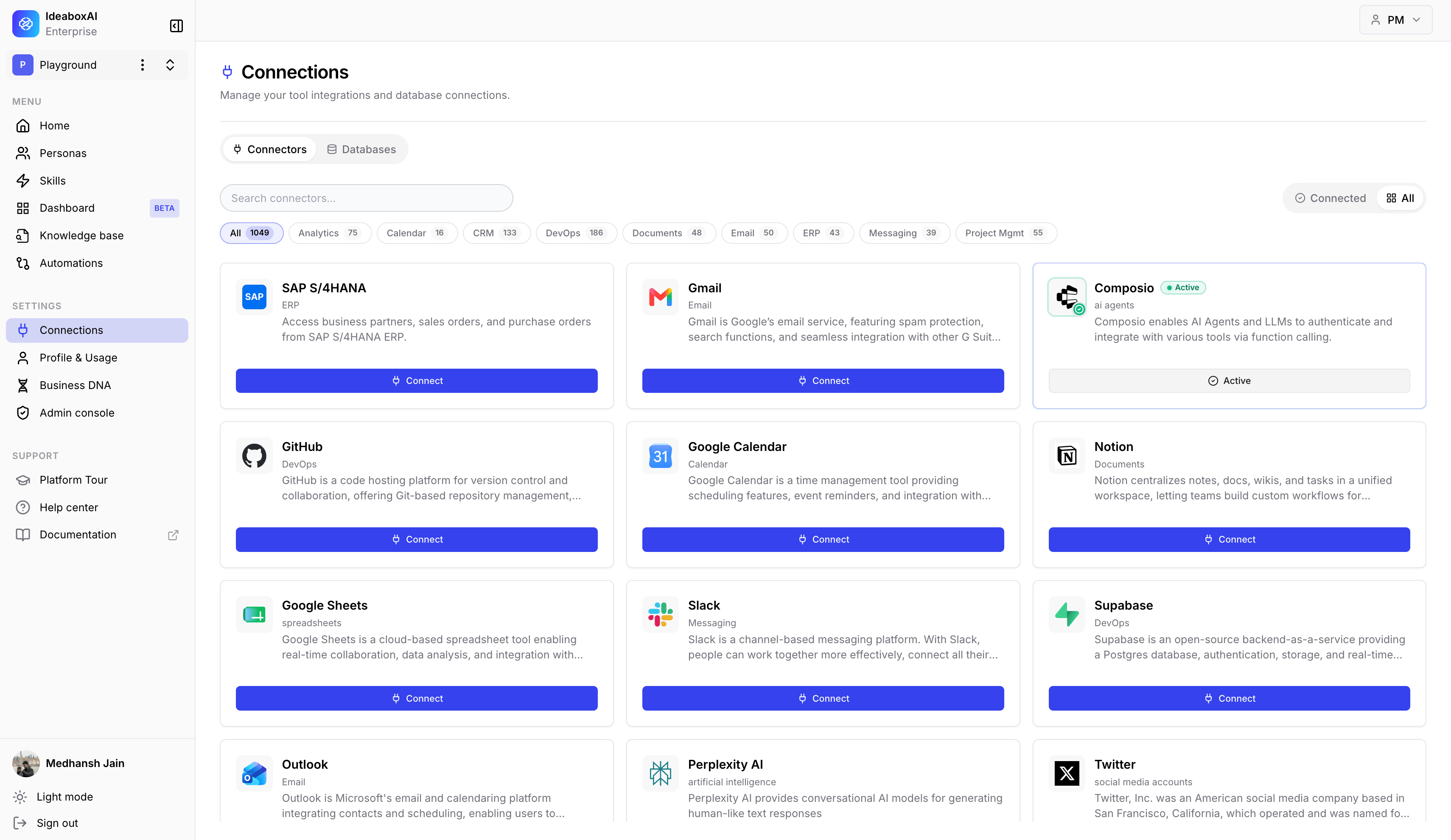Select Connections in settings

pos(97,330)
